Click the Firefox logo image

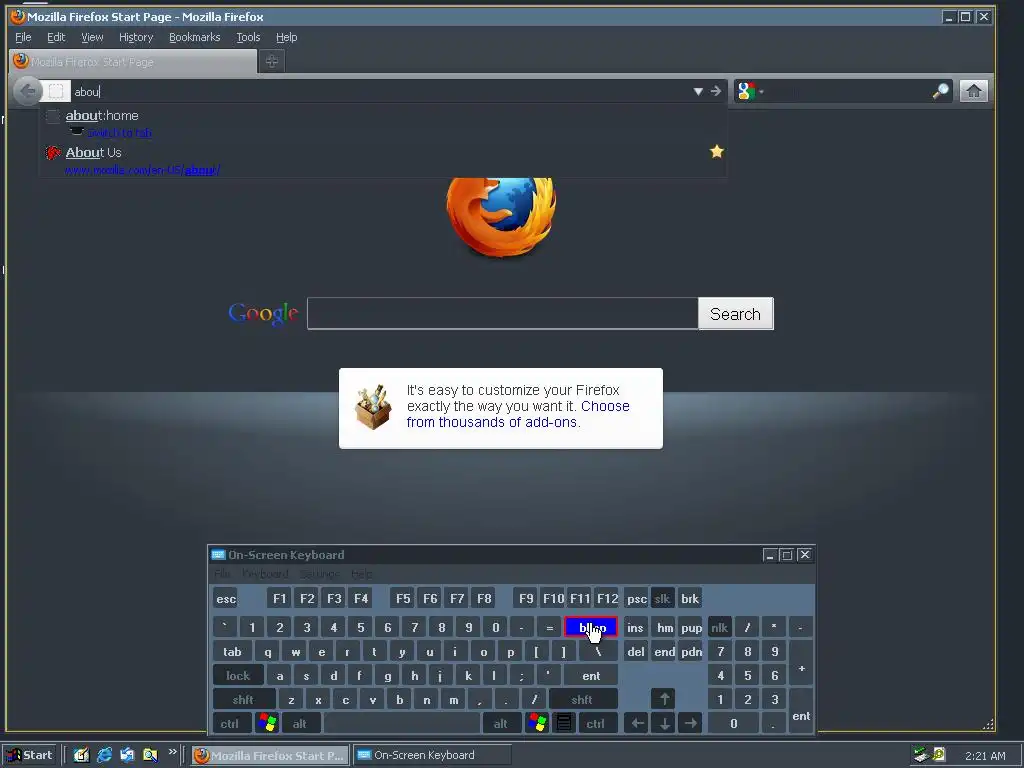click(x=501, y=216)
